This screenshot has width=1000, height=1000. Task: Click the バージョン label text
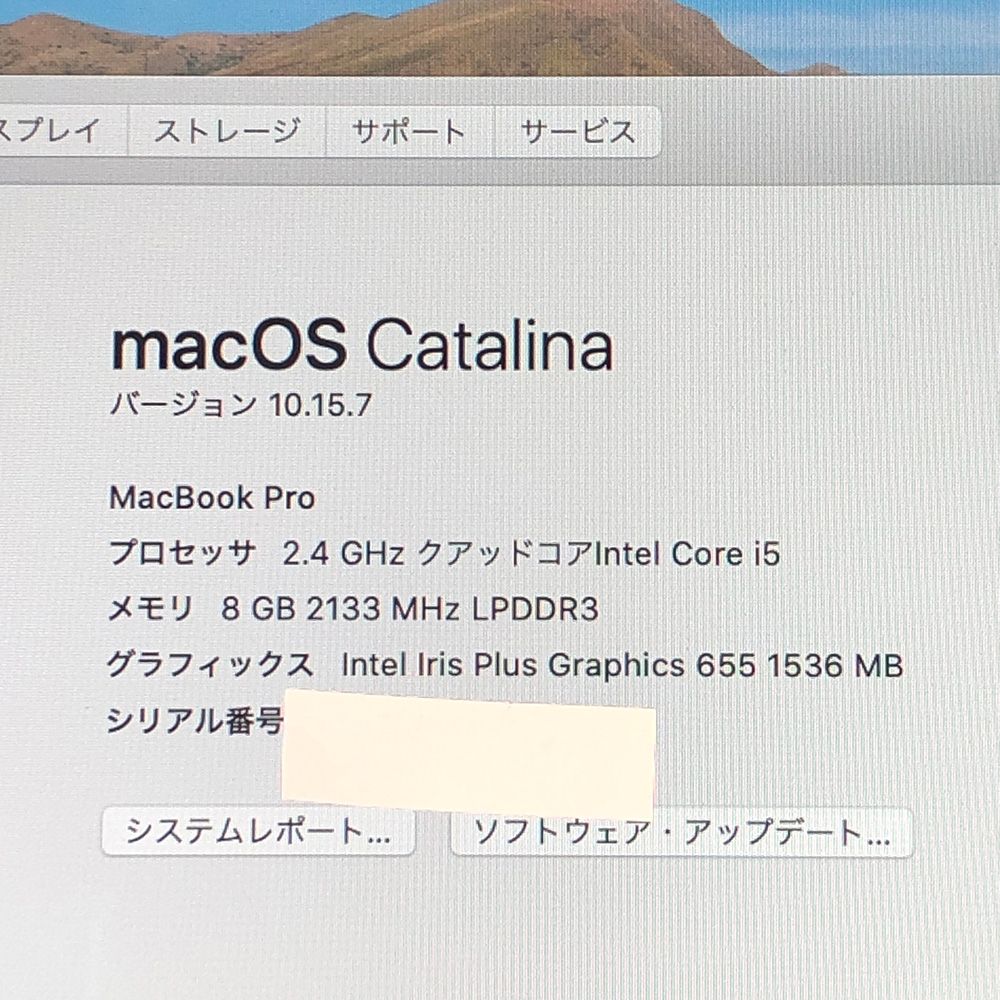[x=183, y=404]
